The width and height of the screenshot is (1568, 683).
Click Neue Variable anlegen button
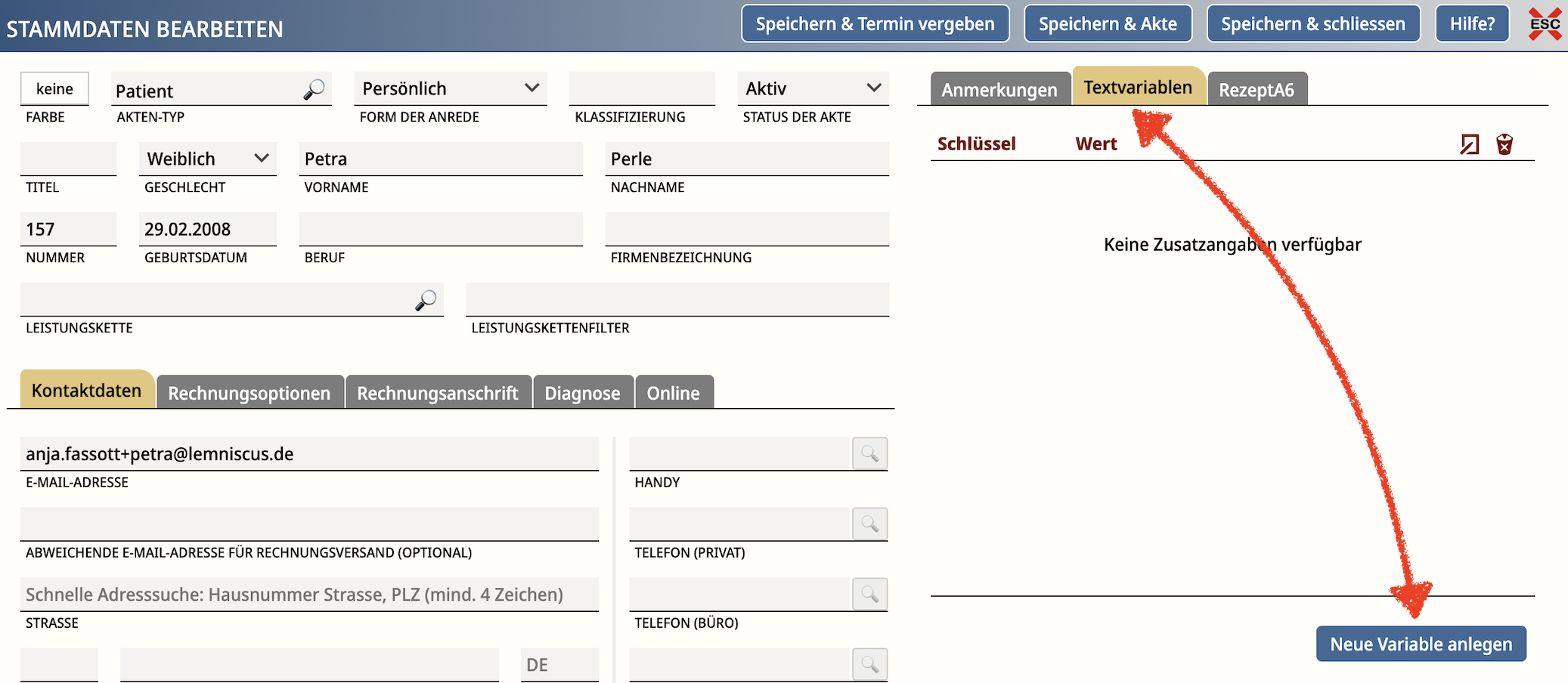click(1421, 644)
